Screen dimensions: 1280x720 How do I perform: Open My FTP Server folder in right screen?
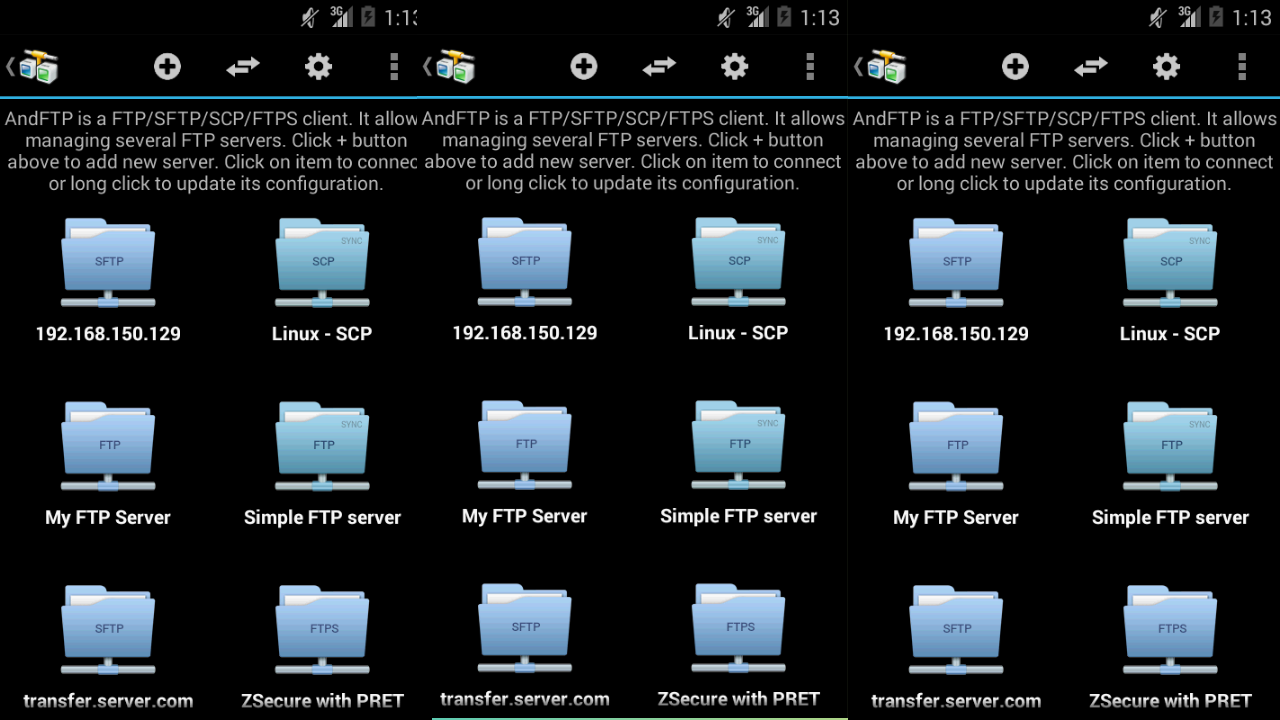(956, 447)
